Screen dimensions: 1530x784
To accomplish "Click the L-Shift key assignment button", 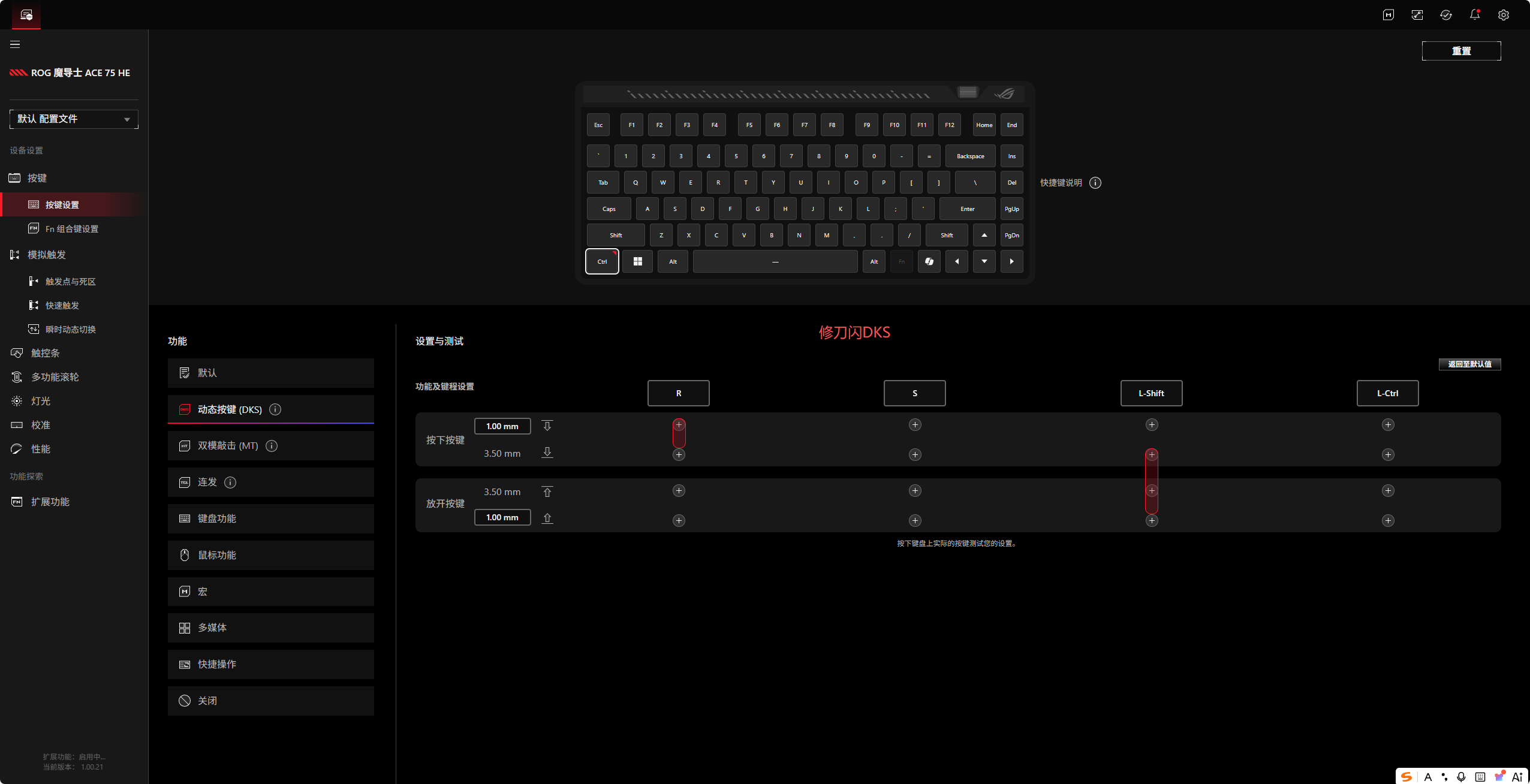I will click(x=1152, y=393).
